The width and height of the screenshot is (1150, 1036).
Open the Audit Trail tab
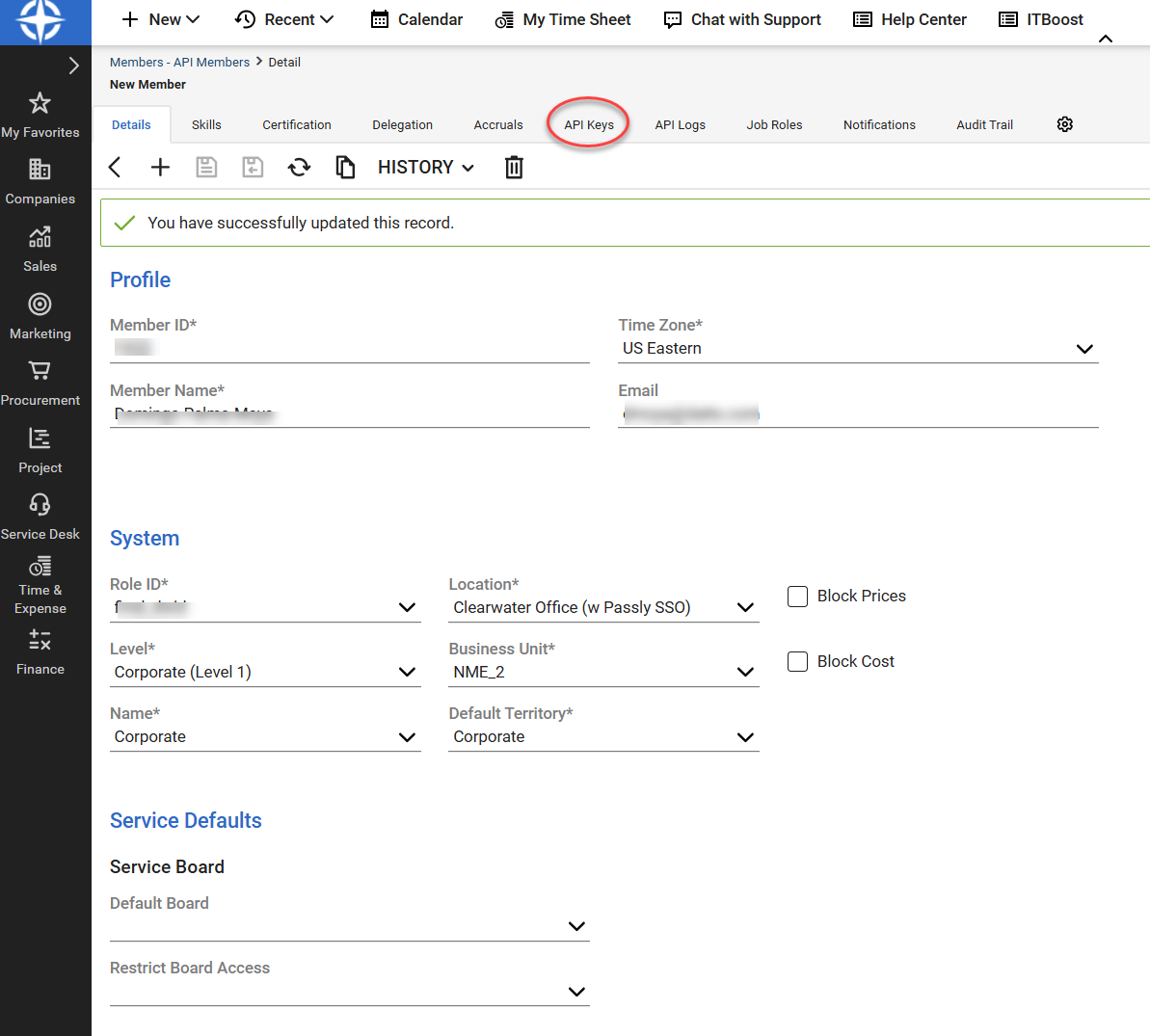click(984, 124)
